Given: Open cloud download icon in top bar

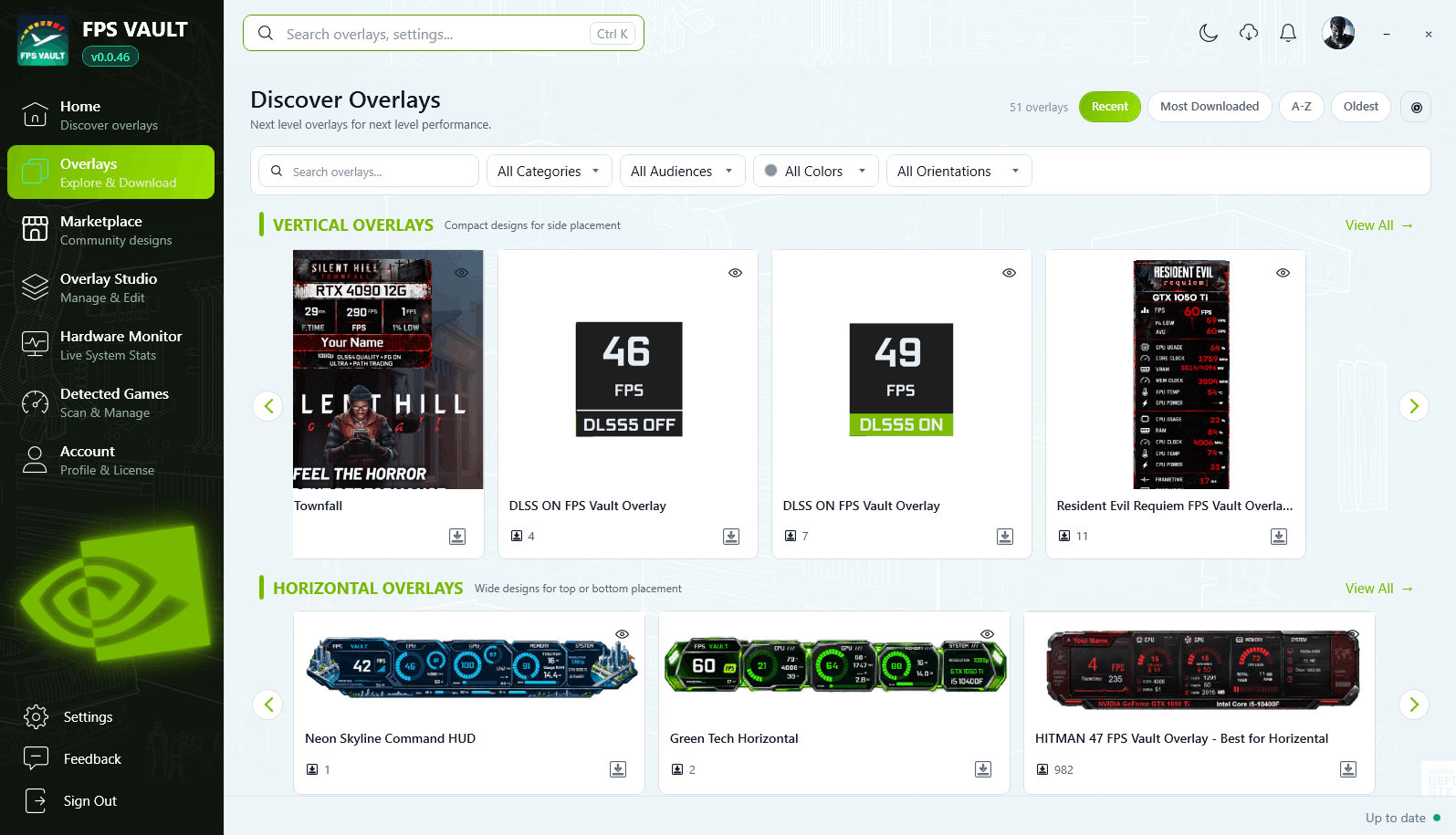Looking at the screenshot, I should click(1249, 34).
